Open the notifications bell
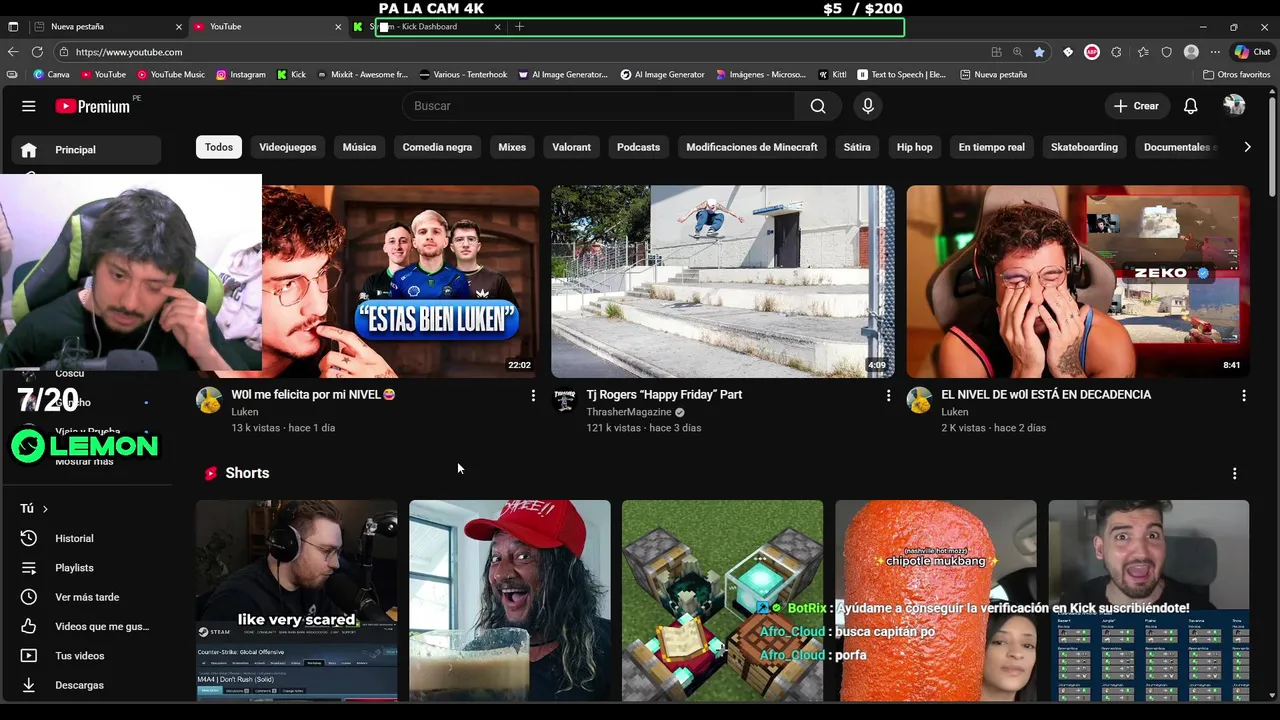The image size is (1280, 720). [x=1190, y=106]
